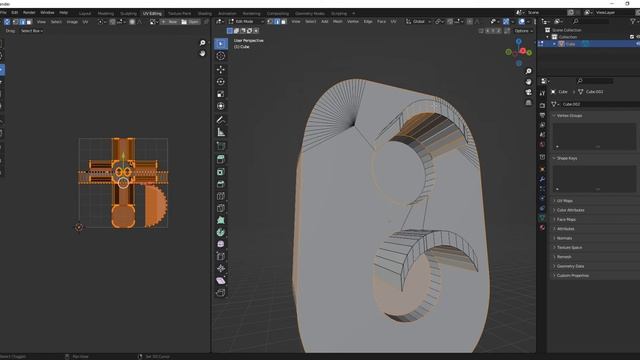The image size is (640, 360).
Task: Open the Modifiers wrench tab in Properties
Action: [x=542, y=179]
